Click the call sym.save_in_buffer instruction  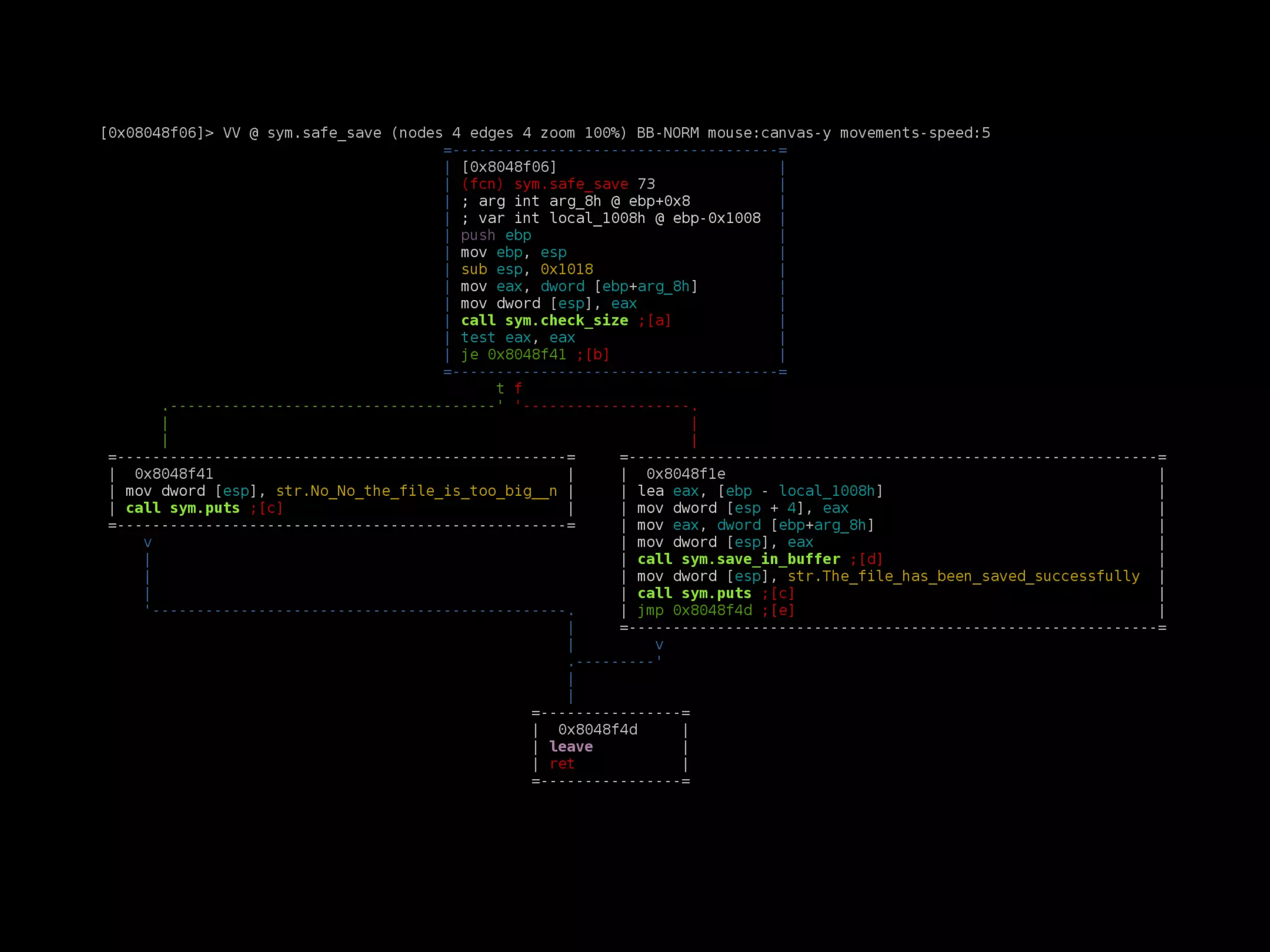738,559
